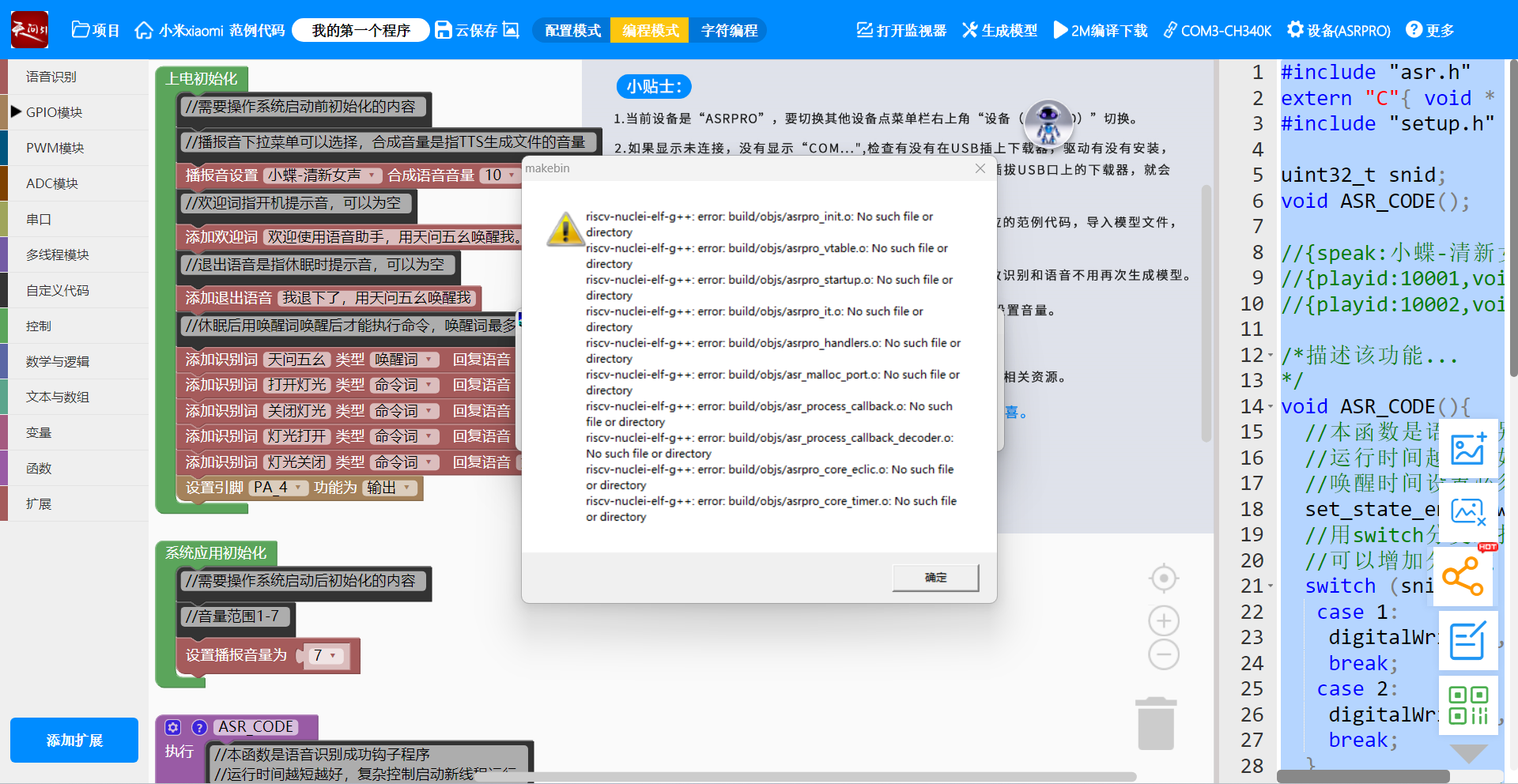Image resolution: width=1518 pixels, height=784 pixels.
Task: Click the 欢迎使用语音助手 welcome text field
Action: tap(394, 237)
